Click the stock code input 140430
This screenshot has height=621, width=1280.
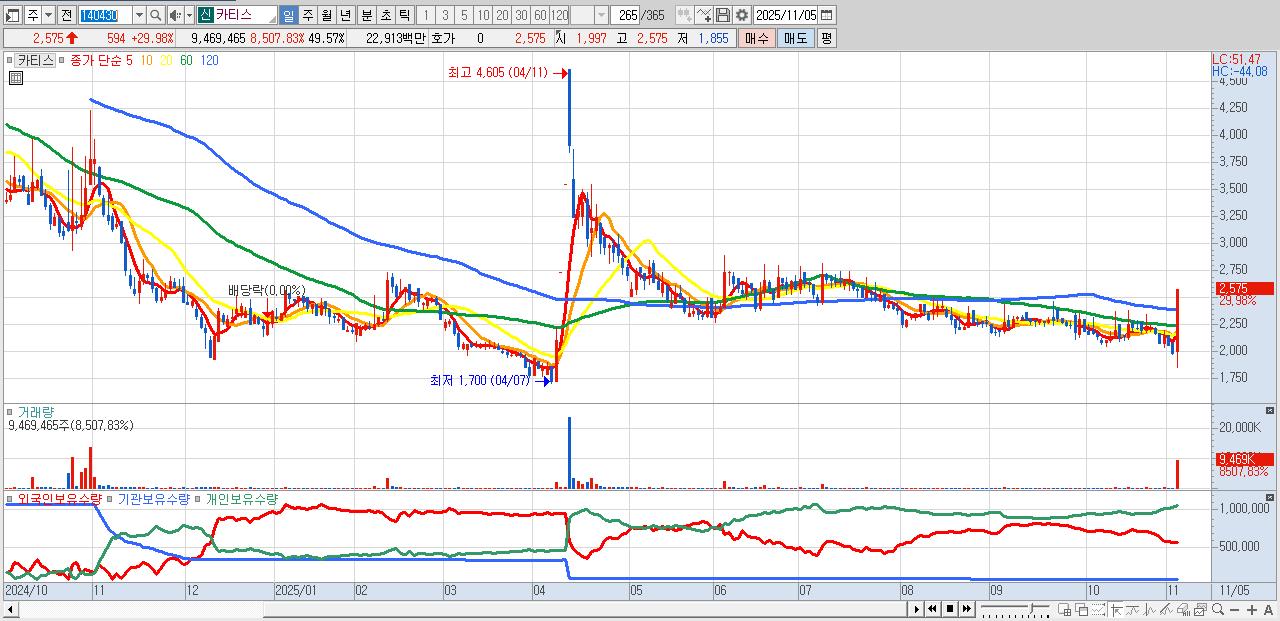pos(105,16)
